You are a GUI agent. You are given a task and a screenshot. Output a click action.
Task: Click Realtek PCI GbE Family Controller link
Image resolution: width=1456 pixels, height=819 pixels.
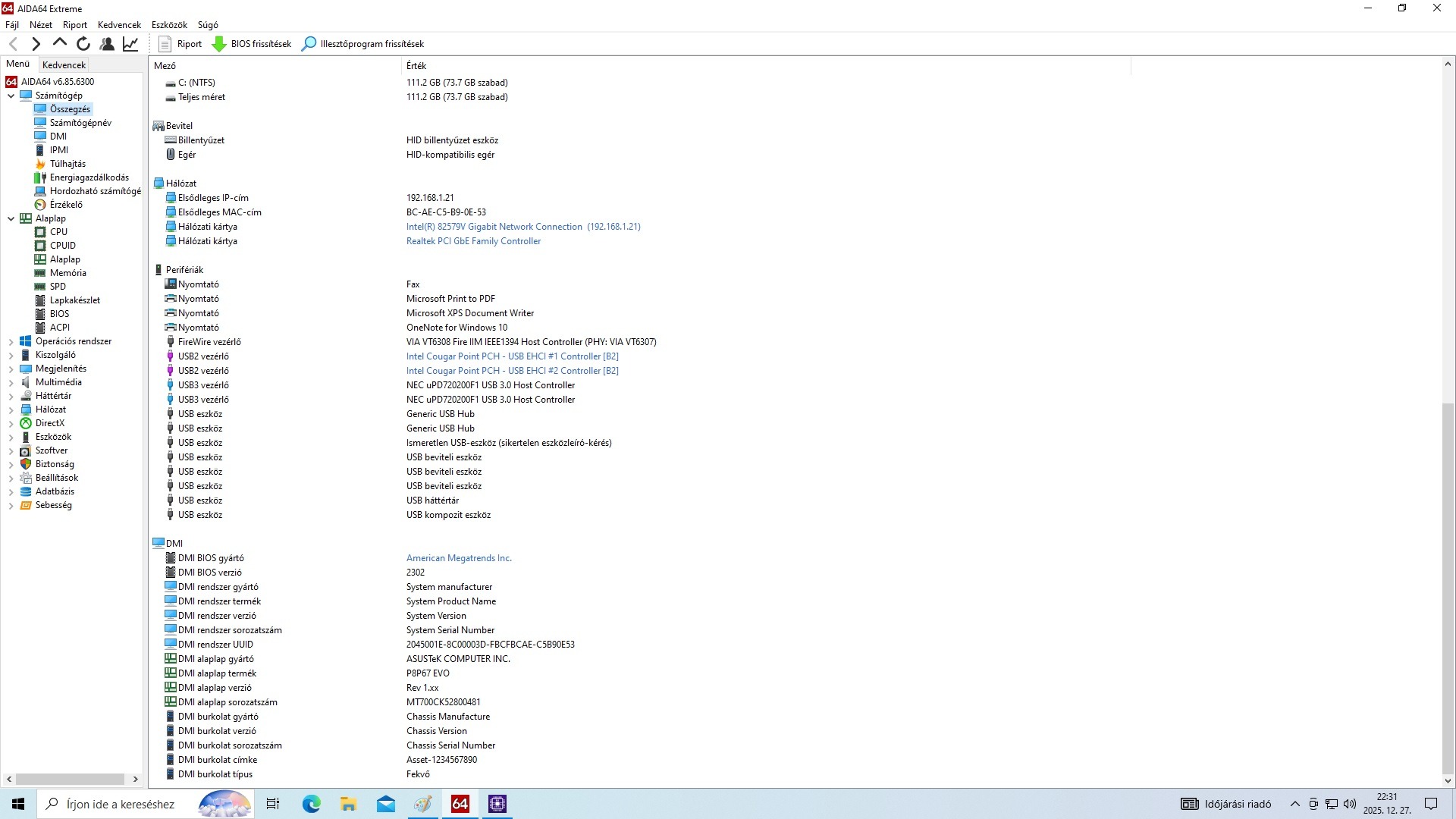coord(473,241)
